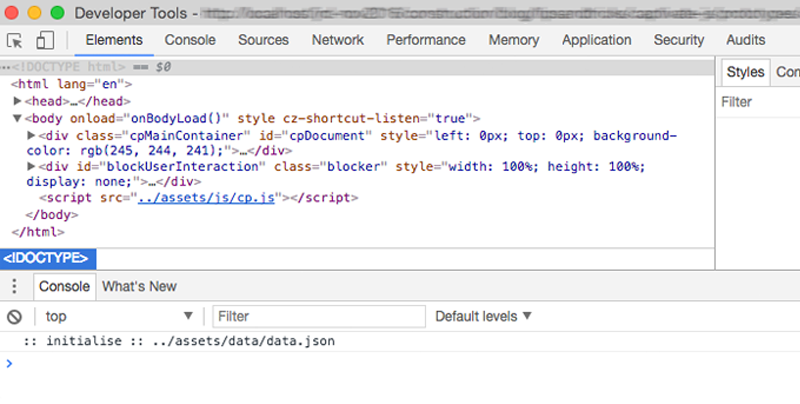
Task: Switch to the Elements tab
Action: [x=114, y=40]
